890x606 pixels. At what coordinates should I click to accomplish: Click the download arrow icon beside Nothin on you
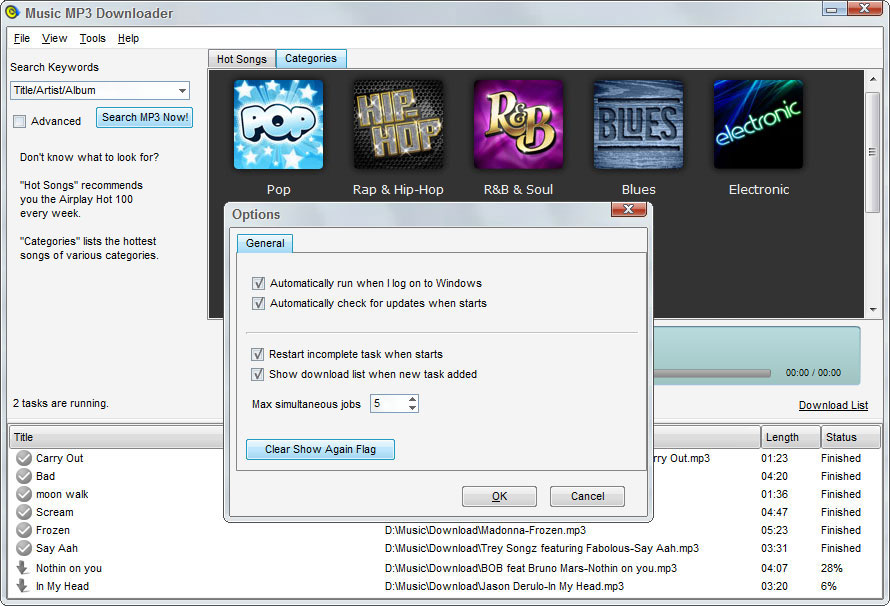point(23,567)
